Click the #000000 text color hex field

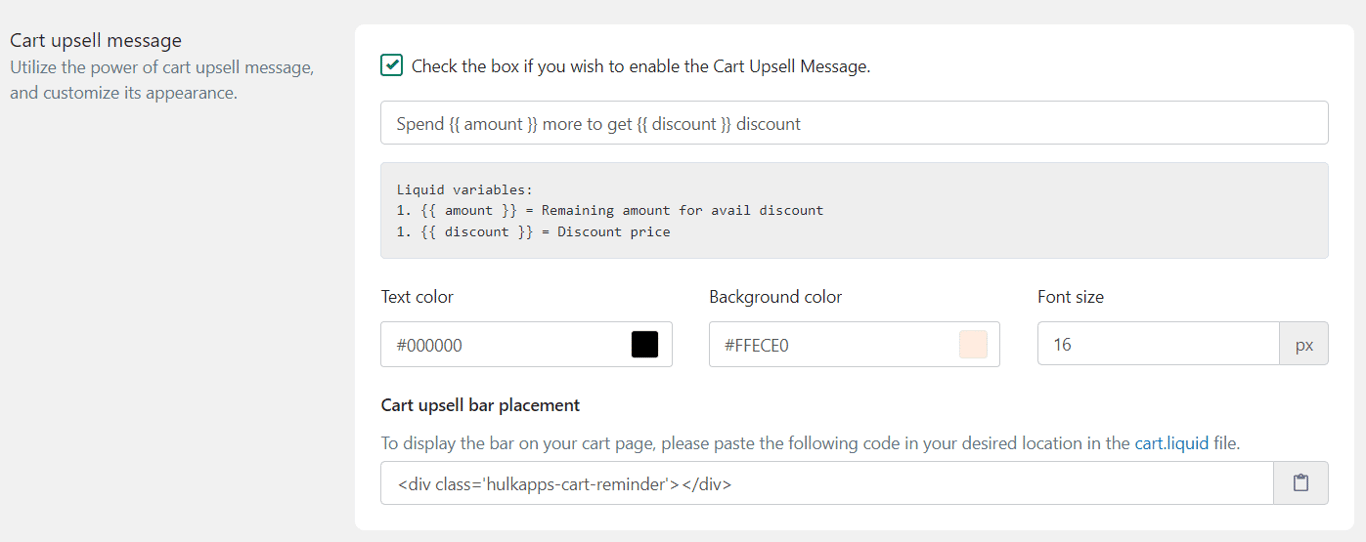tap(526, 345)
